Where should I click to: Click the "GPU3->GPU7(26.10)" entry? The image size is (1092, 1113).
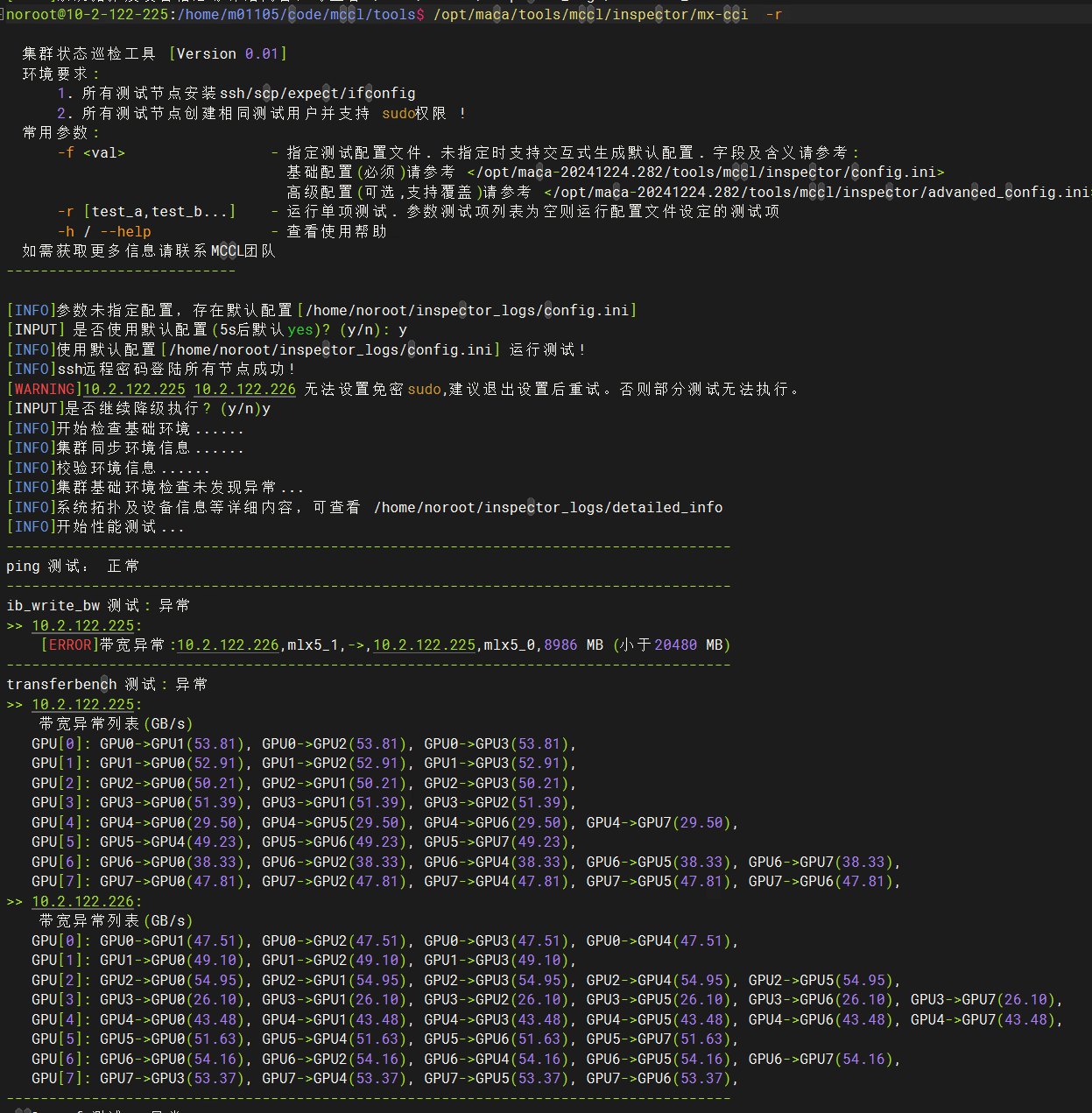983,999
